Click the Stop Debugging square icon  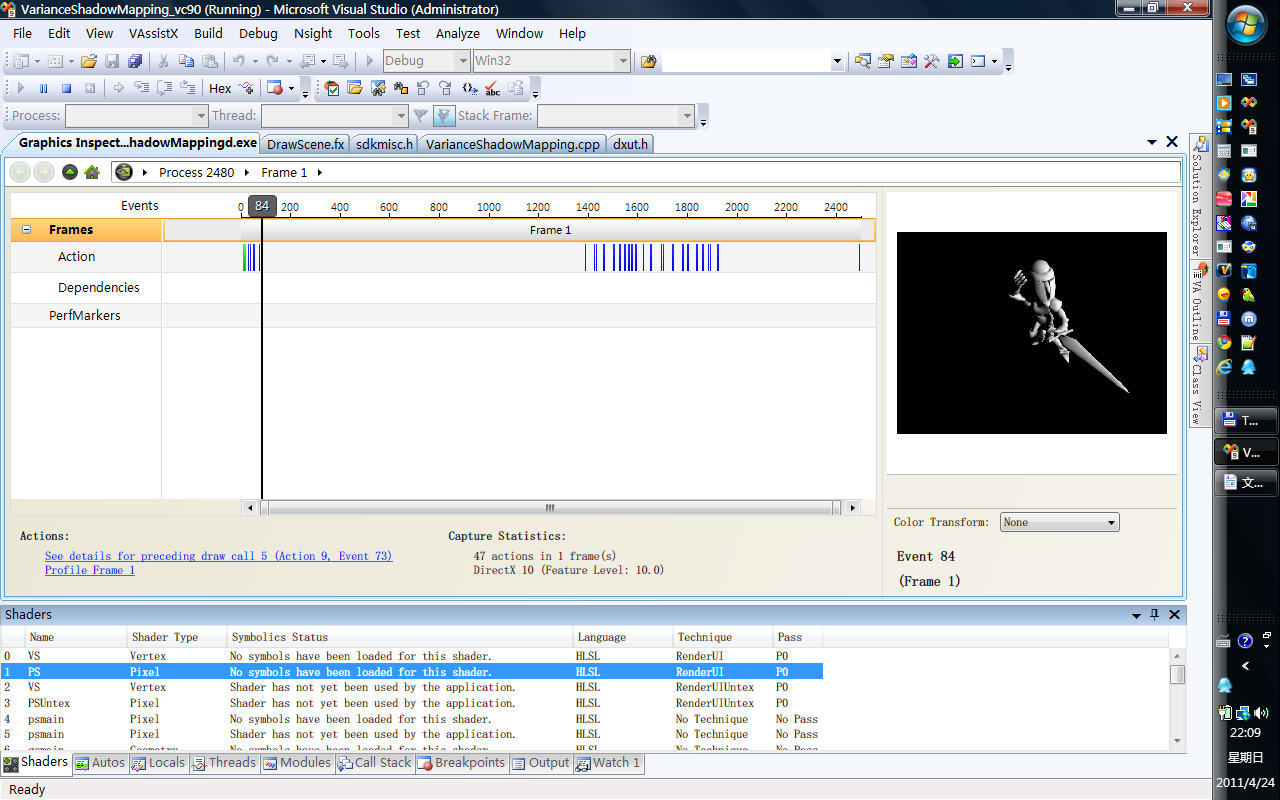pyautogui.click(x=66, y=88)
